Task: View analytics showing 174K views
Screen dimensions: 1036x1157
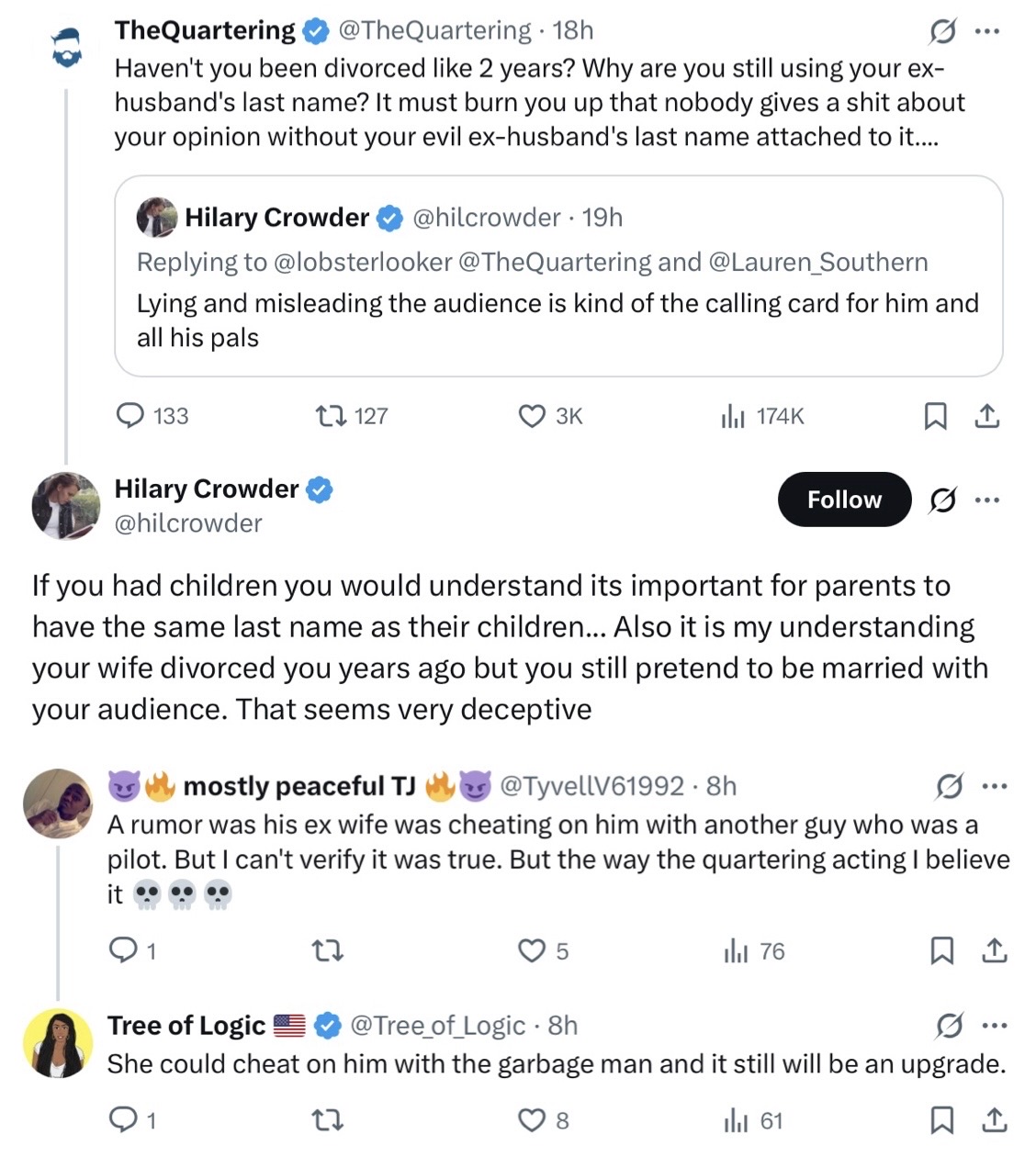Action: (x=762, y=416)
